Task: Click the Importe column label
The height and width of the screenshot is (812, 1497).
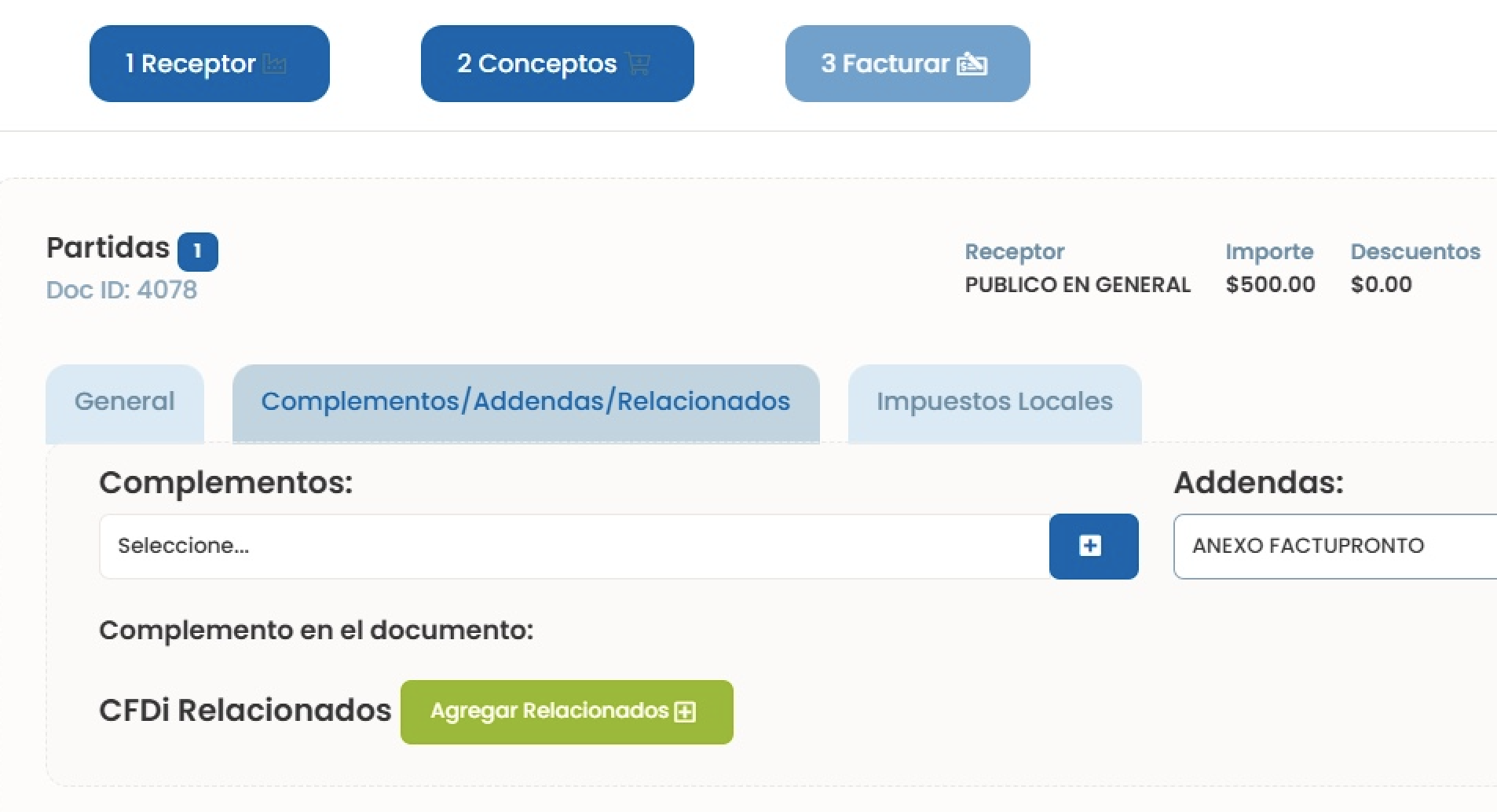Action: coord(1269,252)
